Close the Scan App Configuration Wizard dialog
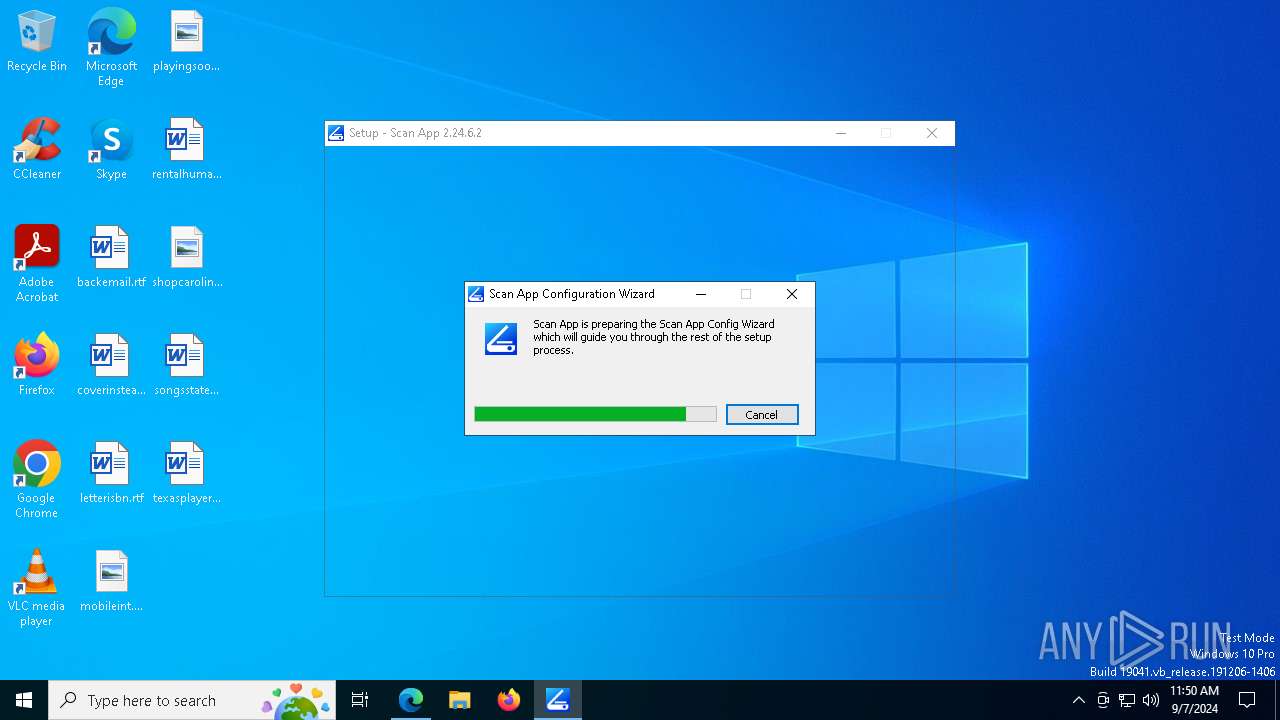1280x720 pixels. (792, 294)
